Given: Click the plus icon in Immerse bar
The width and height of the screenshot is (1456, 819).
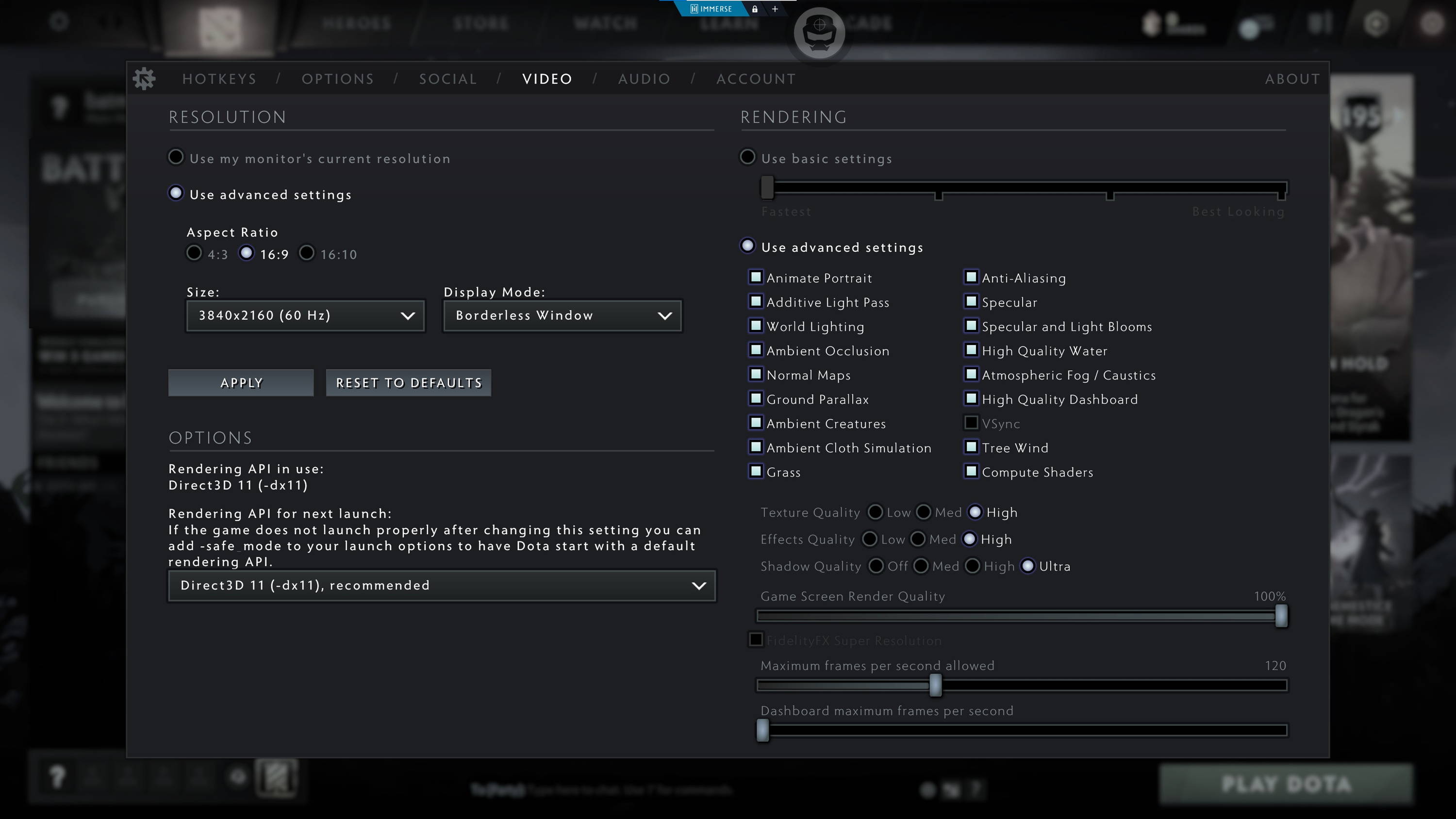Looking at the screenshot, I should [775, 8].
